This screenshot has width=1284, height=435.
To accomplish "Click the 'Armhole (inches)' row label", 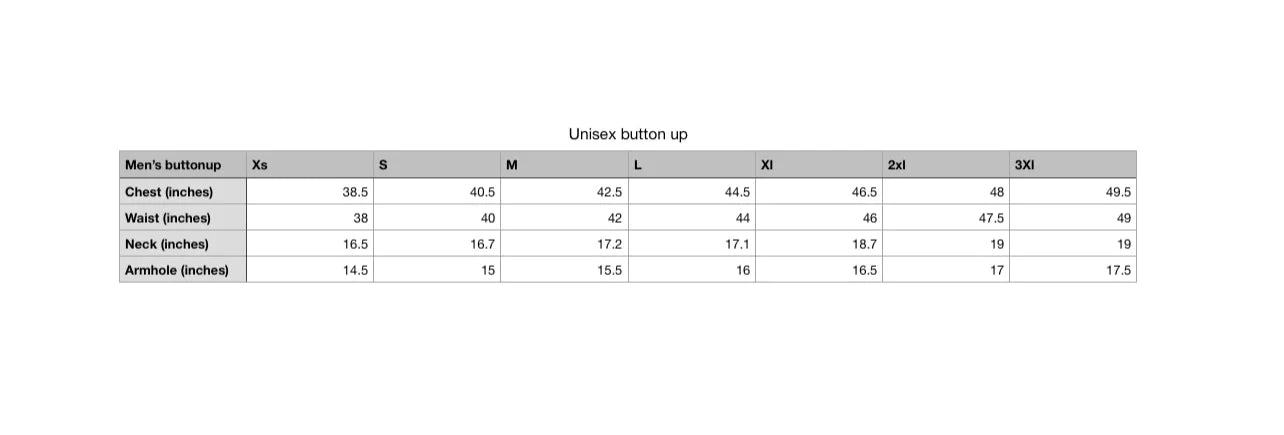I will tap(183, 270).
